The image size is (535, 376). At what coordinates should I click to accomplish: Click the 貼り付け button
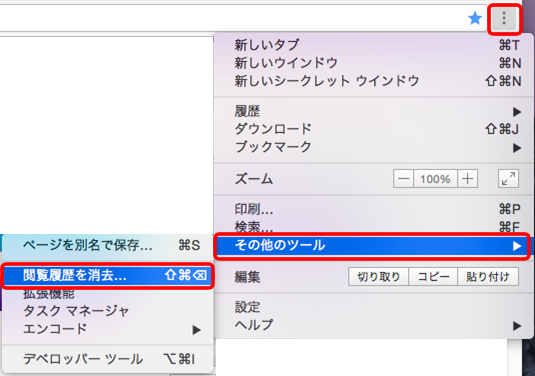[488, 276]
